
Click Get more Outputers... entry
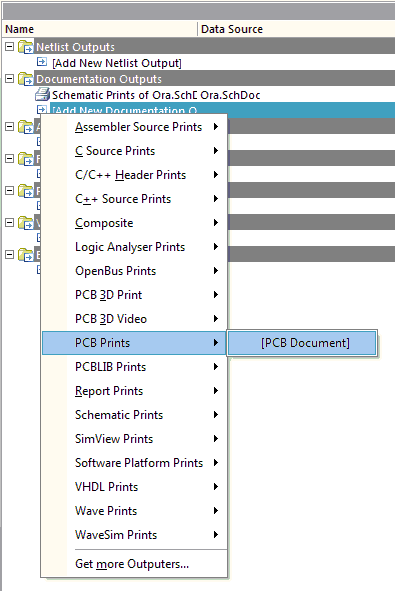[135, 564]
